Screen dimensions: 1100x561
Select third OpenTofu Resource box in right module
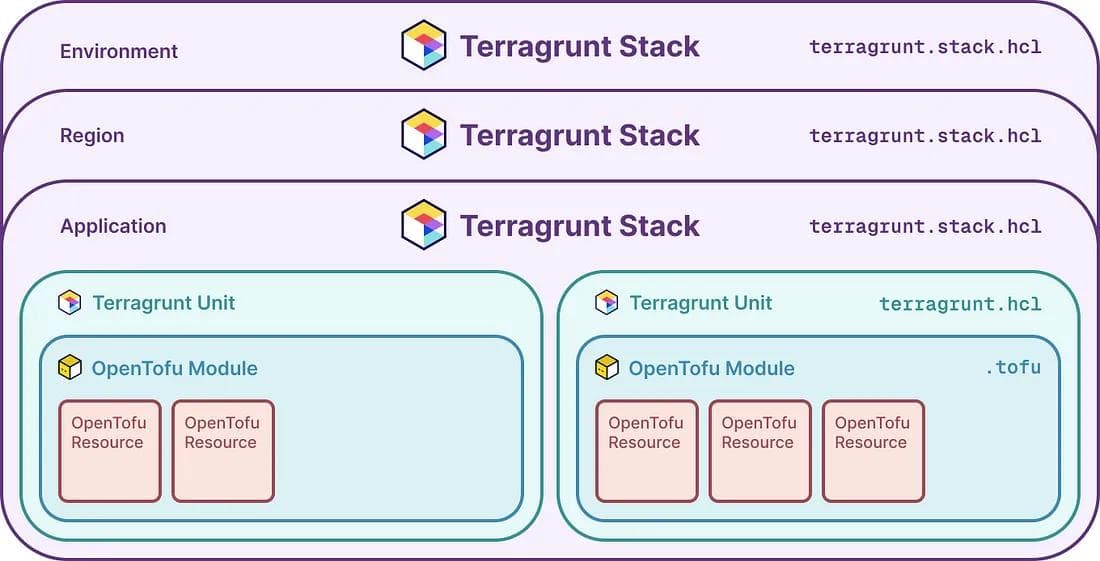point(873,451)
